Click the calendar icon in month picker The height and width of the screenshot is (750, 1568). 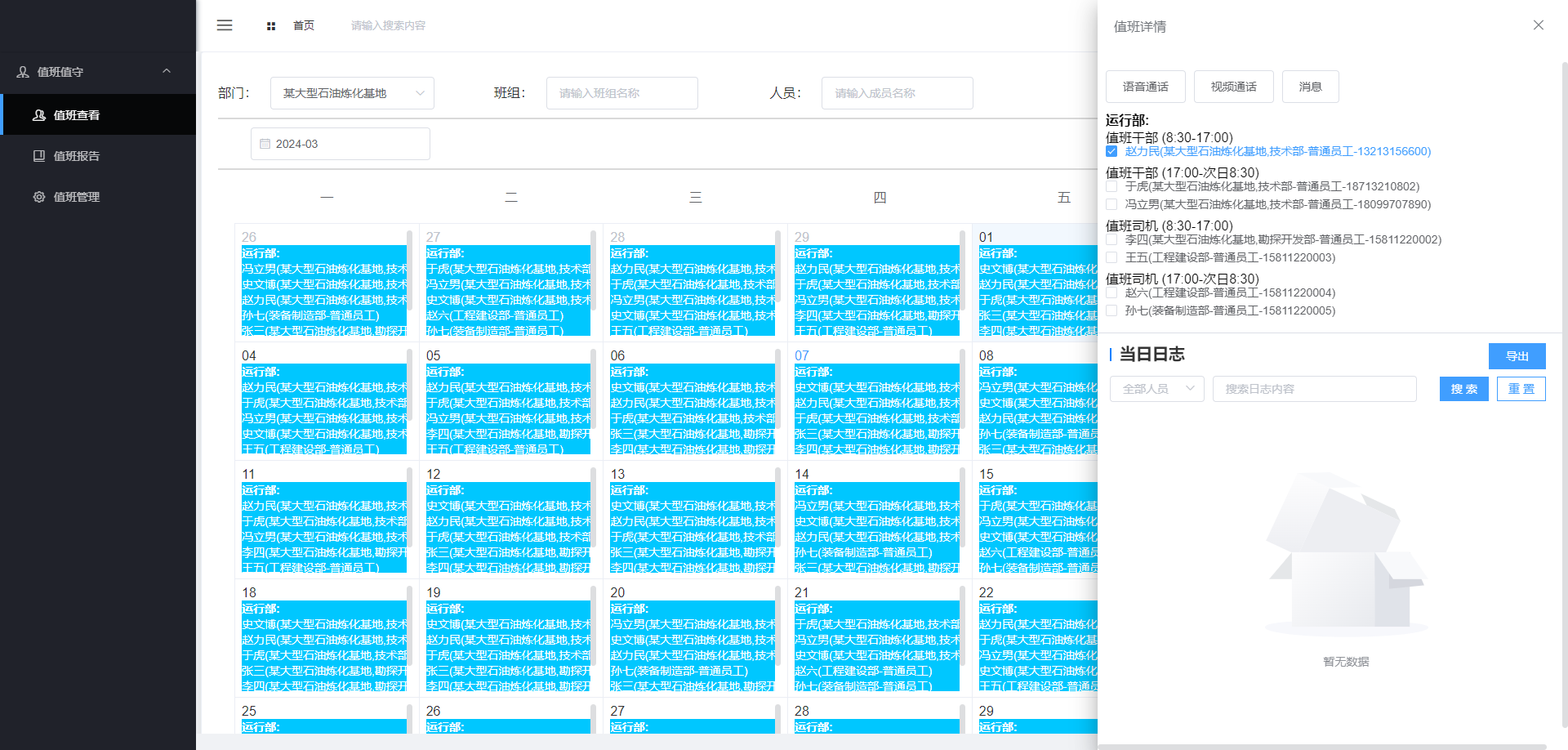[265, 144]
